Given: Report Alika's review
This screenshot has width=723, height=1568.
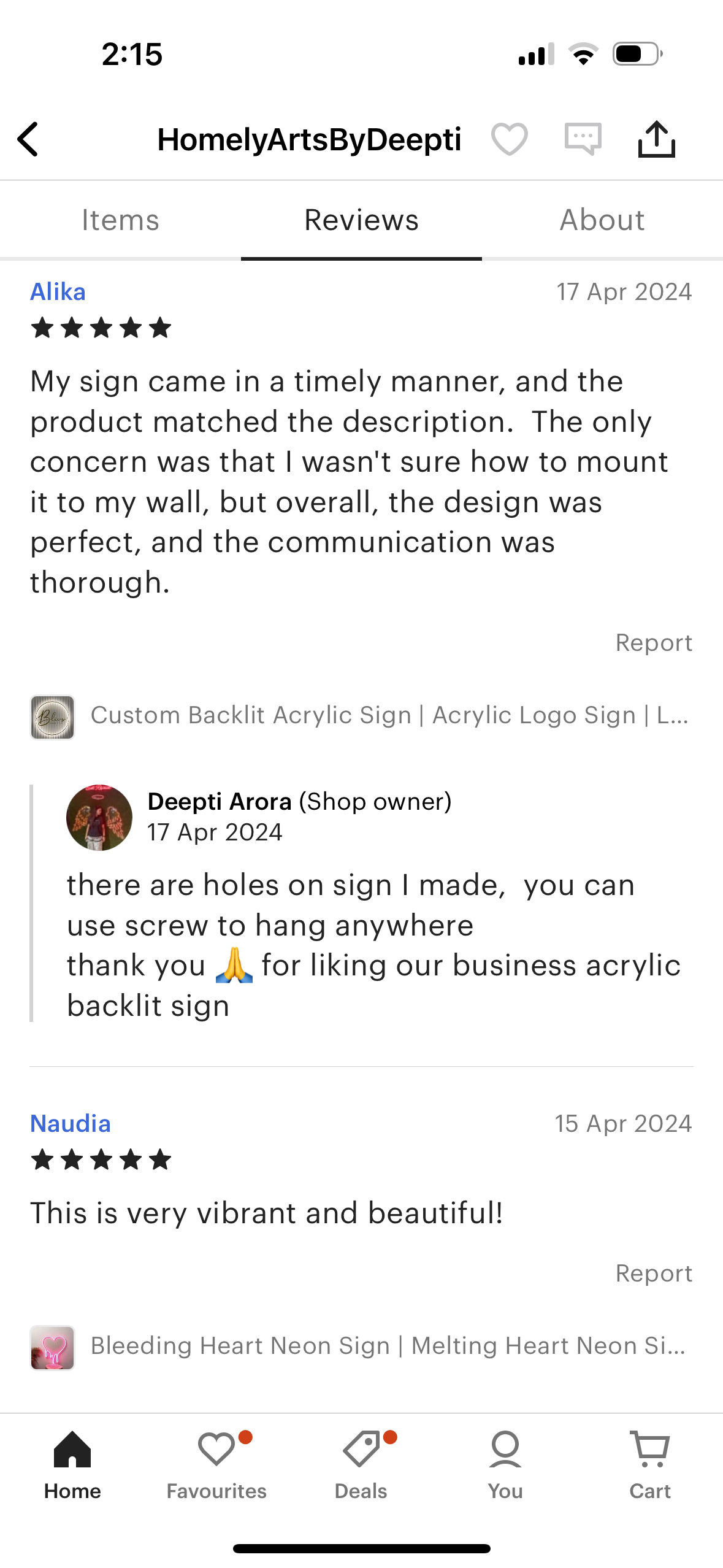Looking at the screenshot, I should 654,642.
